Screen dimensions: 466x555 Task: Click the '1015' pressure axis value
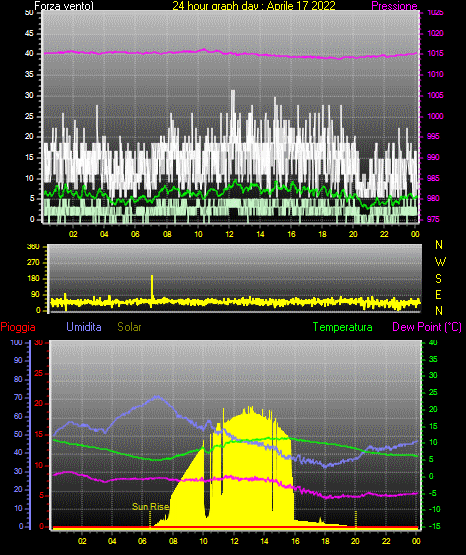[x=435, y=53]
